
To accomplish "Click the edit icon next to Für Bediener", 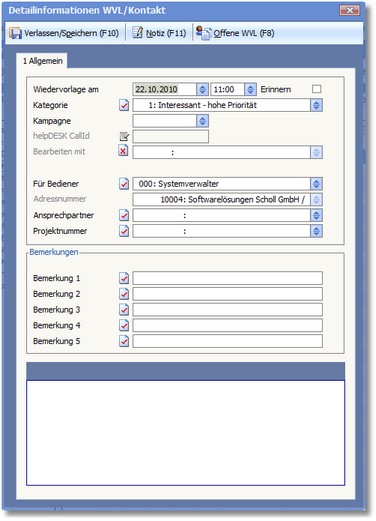I will point(124,184).
